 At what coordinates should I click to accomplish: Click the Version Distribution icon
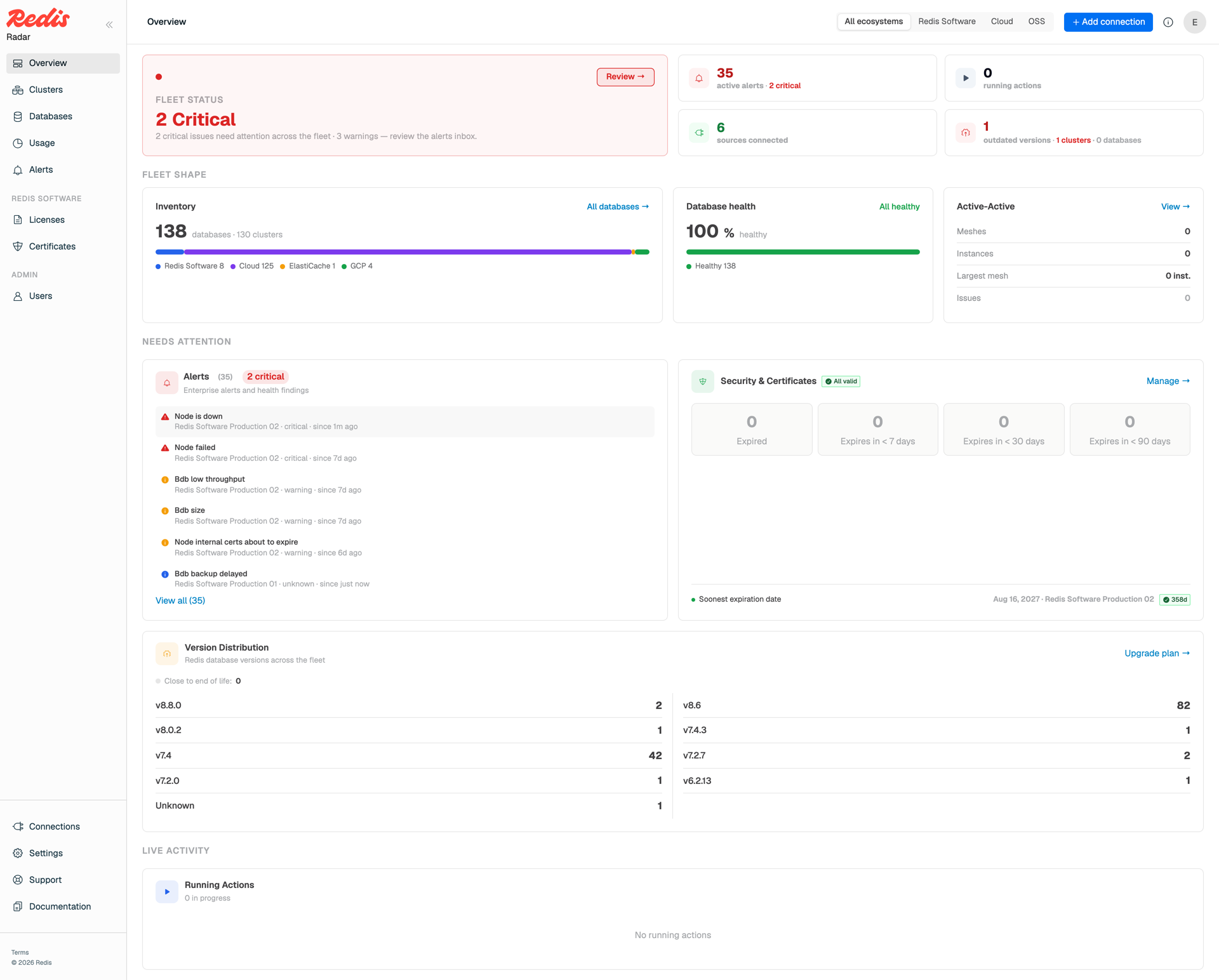click(167, 654)
